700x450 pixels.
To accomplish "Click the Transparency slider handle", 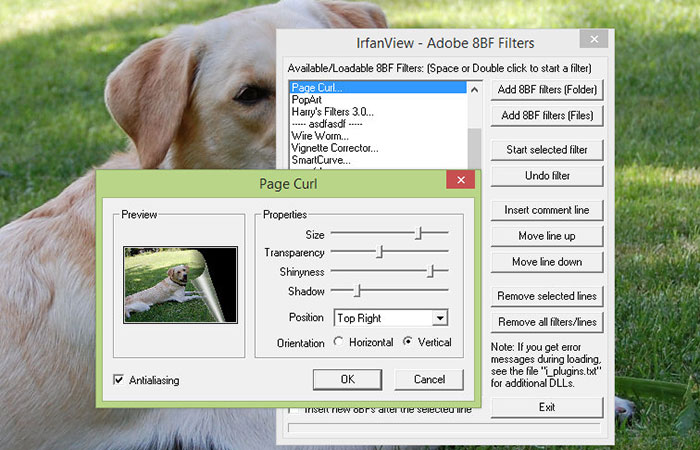I will point(379,252).
